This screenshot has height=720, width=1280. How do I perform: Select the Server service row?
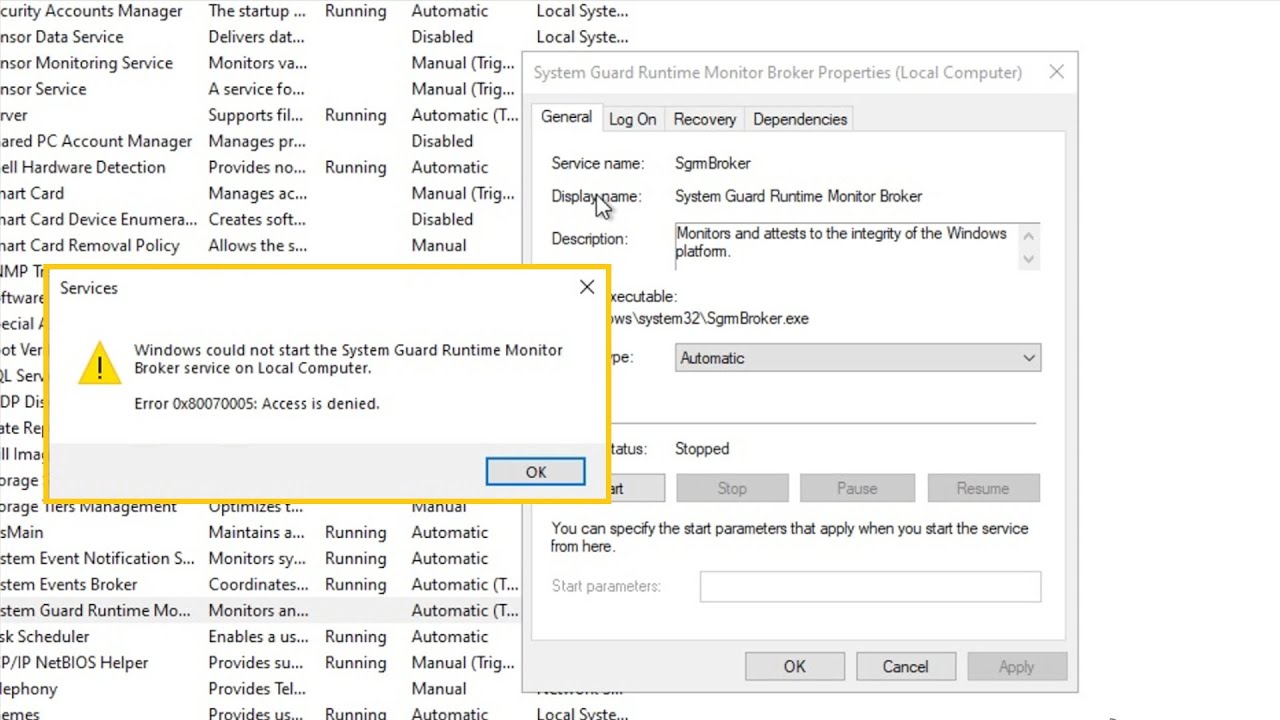[x=260, y=115]
